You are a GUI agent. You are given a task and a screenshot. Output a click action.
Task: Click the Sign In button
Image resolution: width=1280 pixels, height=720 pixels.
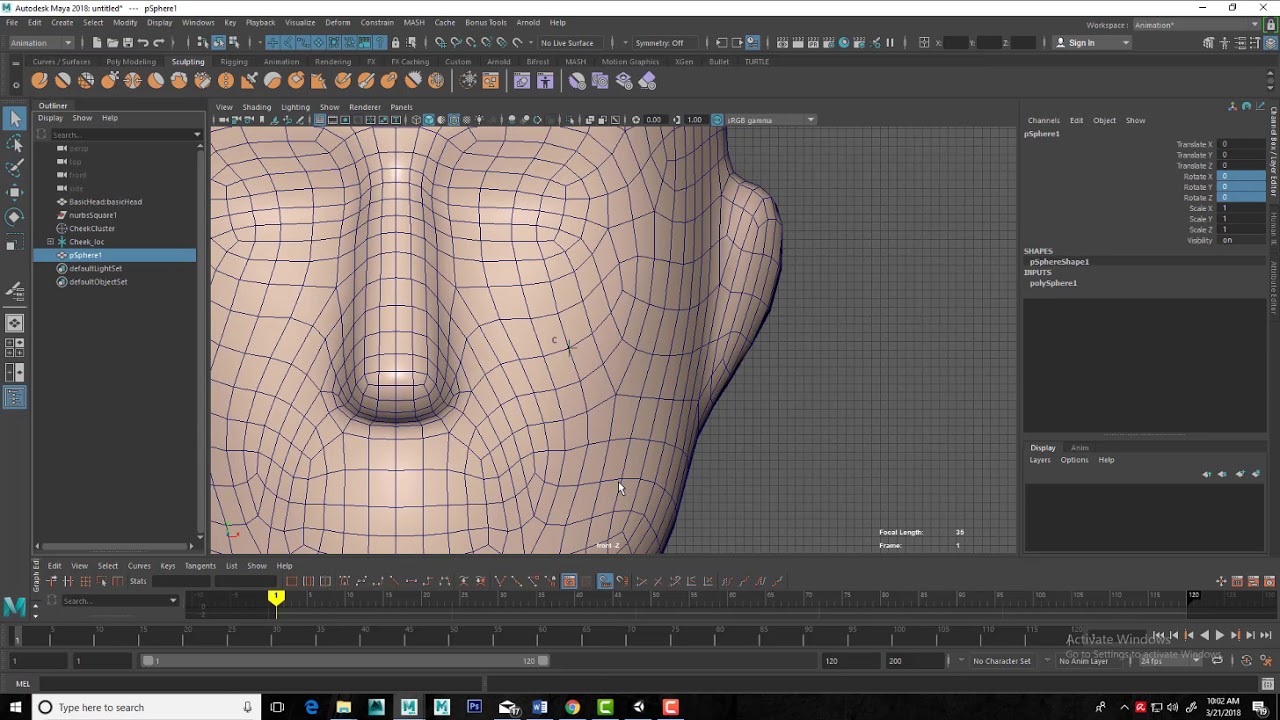[x=1081, y=43]
